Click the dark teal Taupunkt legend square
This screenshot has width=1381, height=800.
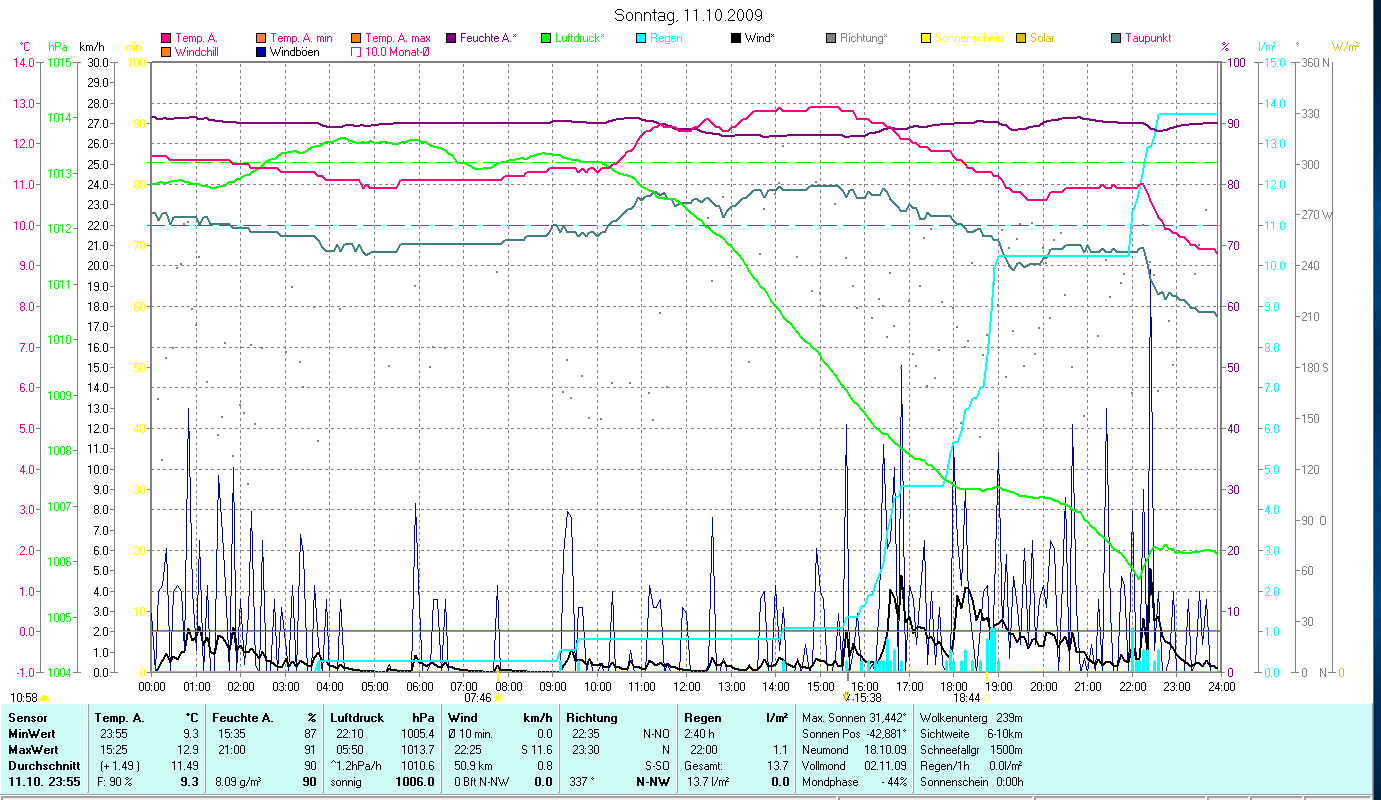(1116, 38)
